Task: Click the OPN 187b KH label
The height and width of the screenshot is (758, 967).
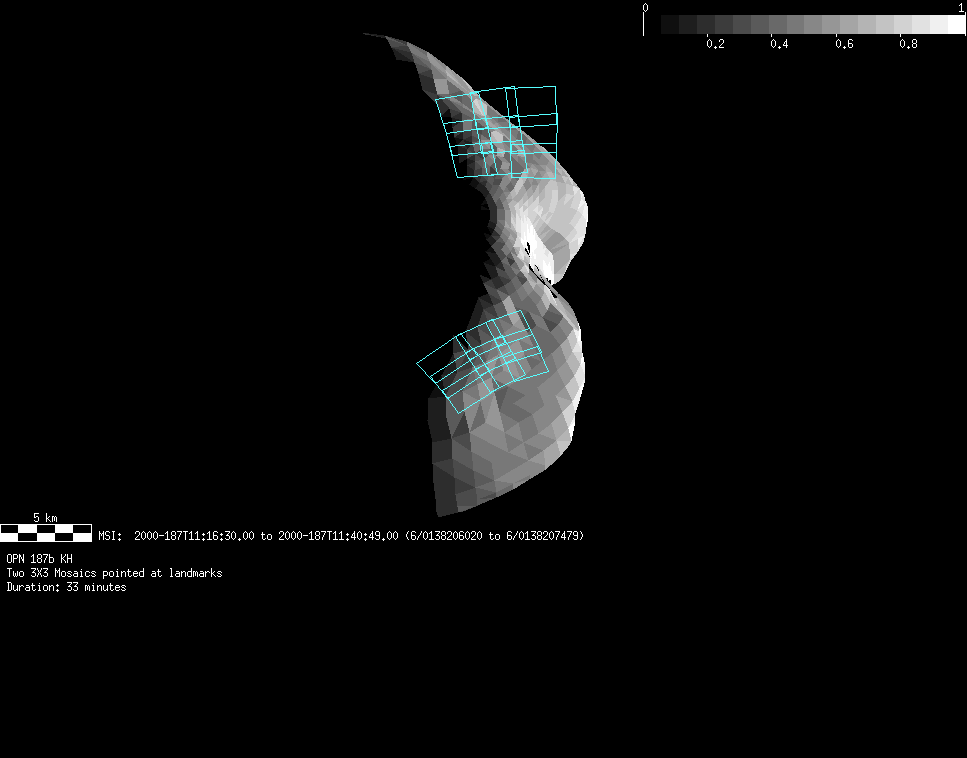Action: pos(39,559)
